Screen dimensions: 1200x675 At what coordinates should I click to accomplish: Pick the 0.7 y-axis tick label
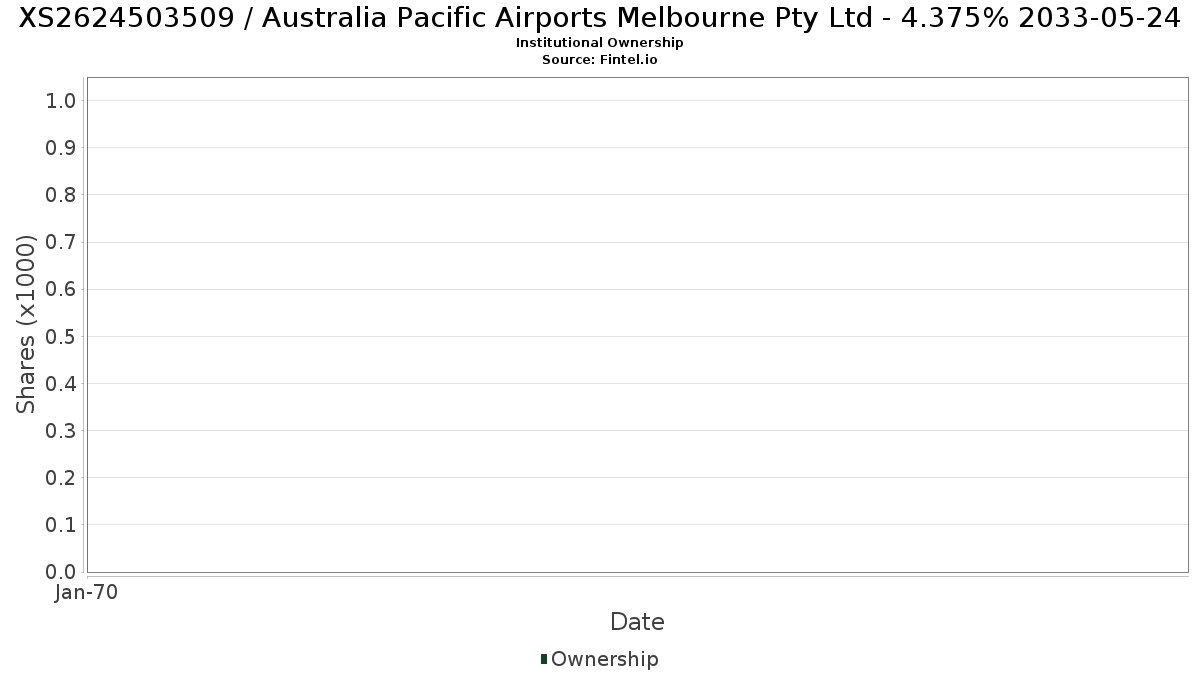point(61,242)
